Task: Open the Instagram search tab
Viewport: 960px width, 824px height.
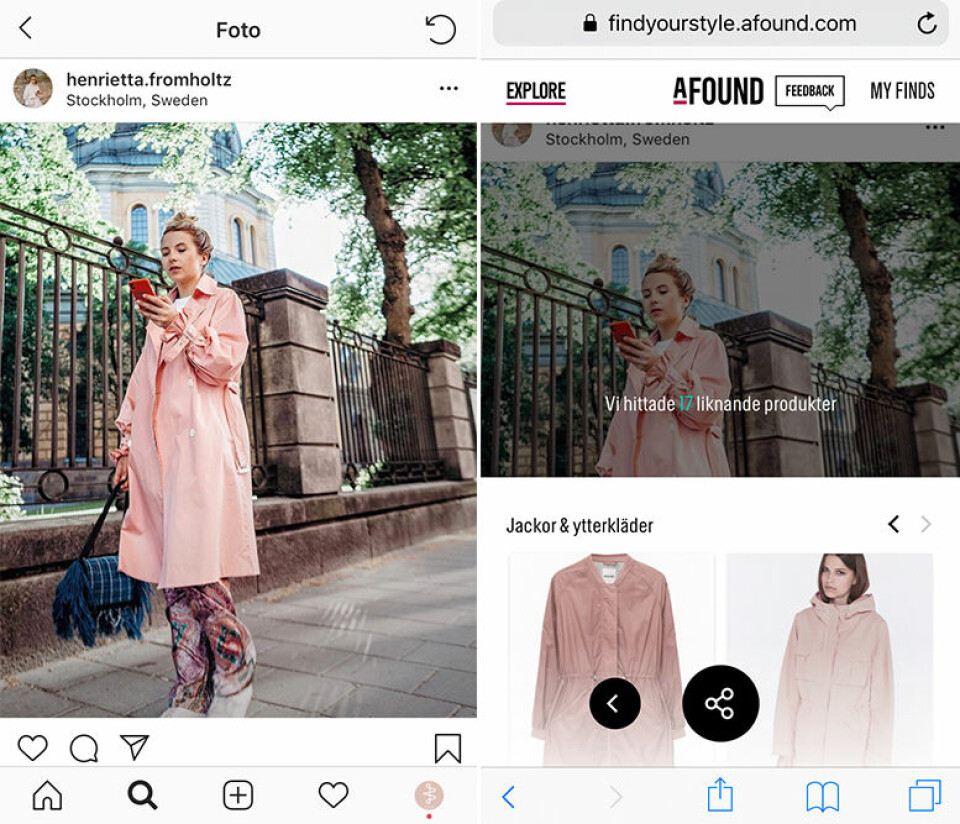Action: point(142,795)
